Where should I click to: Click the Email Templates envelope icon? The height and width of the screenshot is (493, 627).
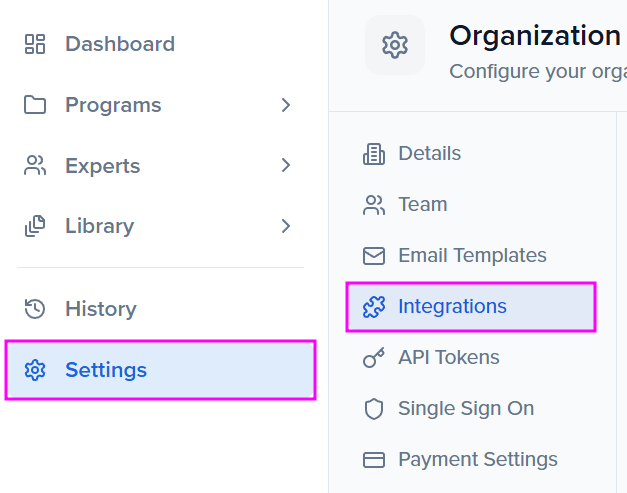373,256
